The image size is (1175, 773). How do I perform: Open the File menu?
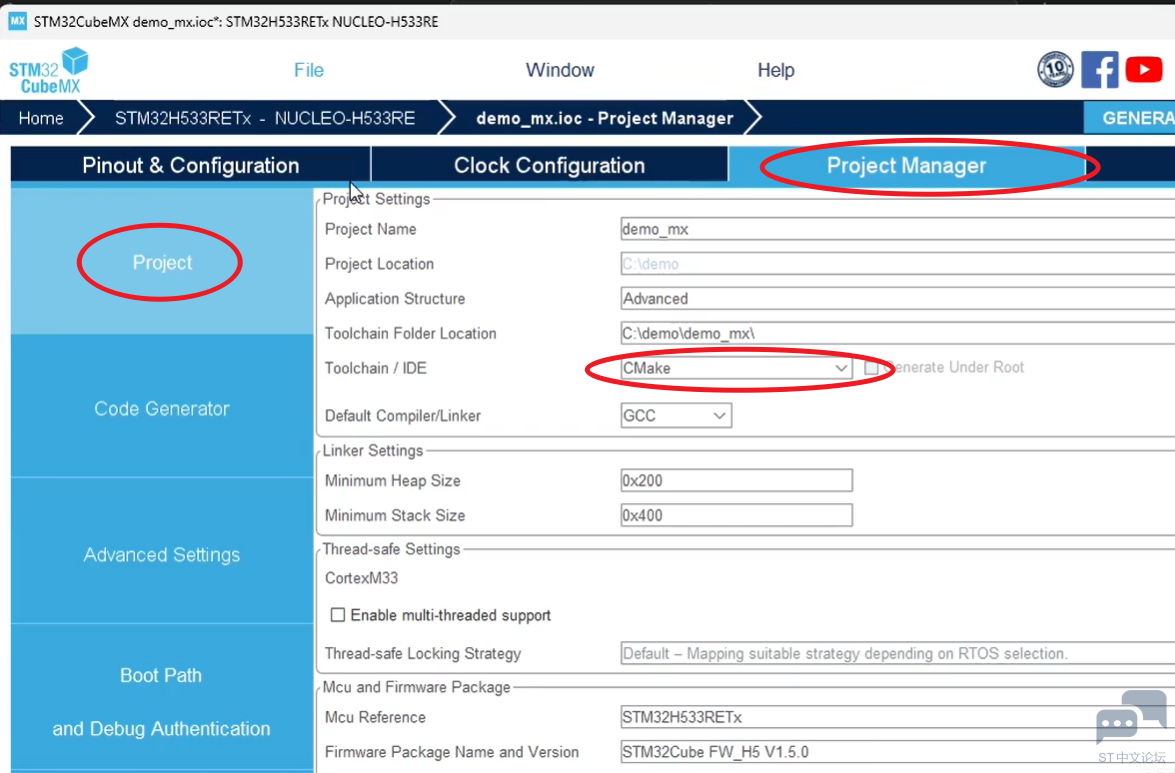[309, 70]
